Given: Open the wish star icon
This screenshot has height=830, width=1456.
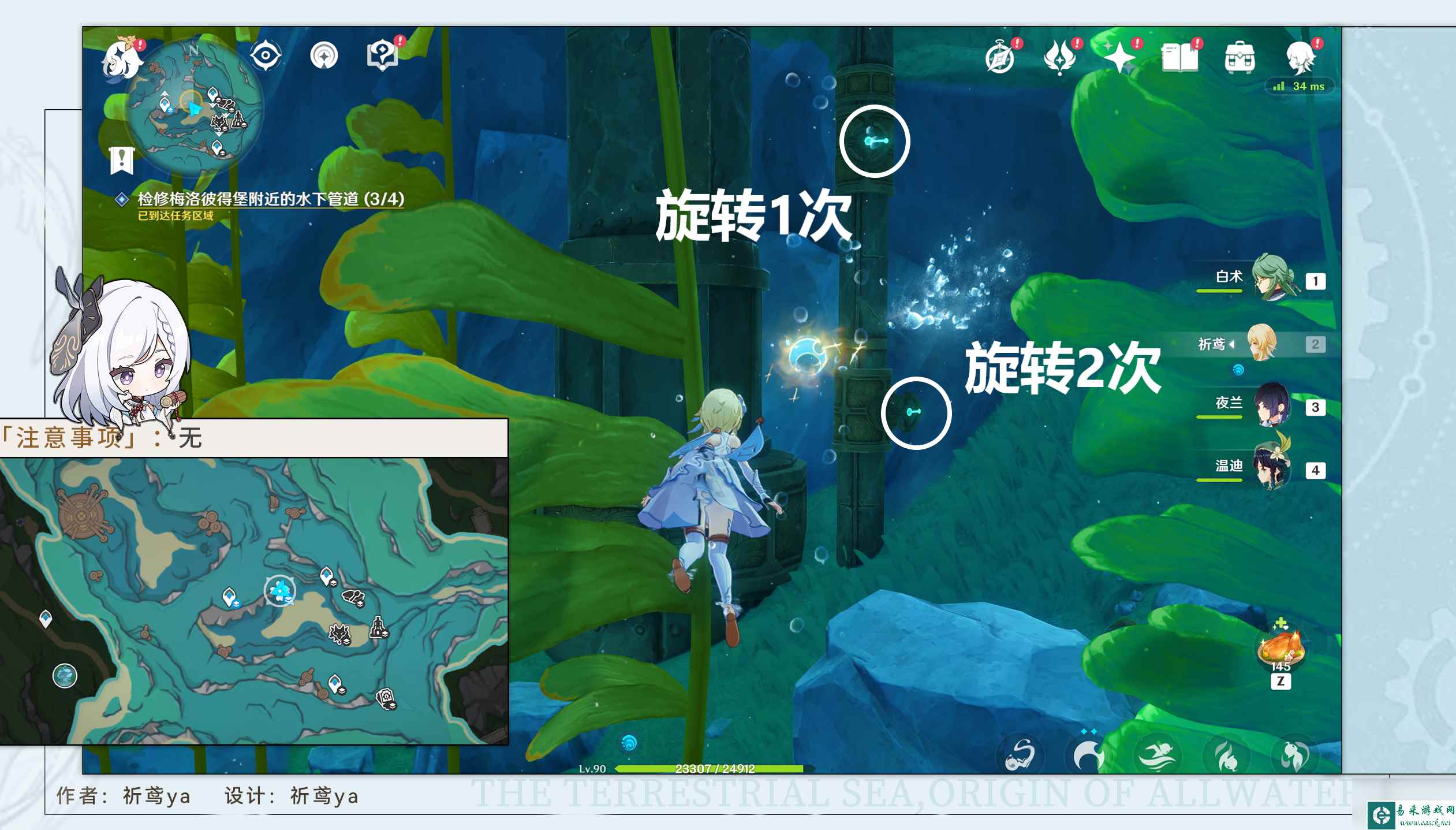Looking at the screenshot, I should [x=1119, y=58].
